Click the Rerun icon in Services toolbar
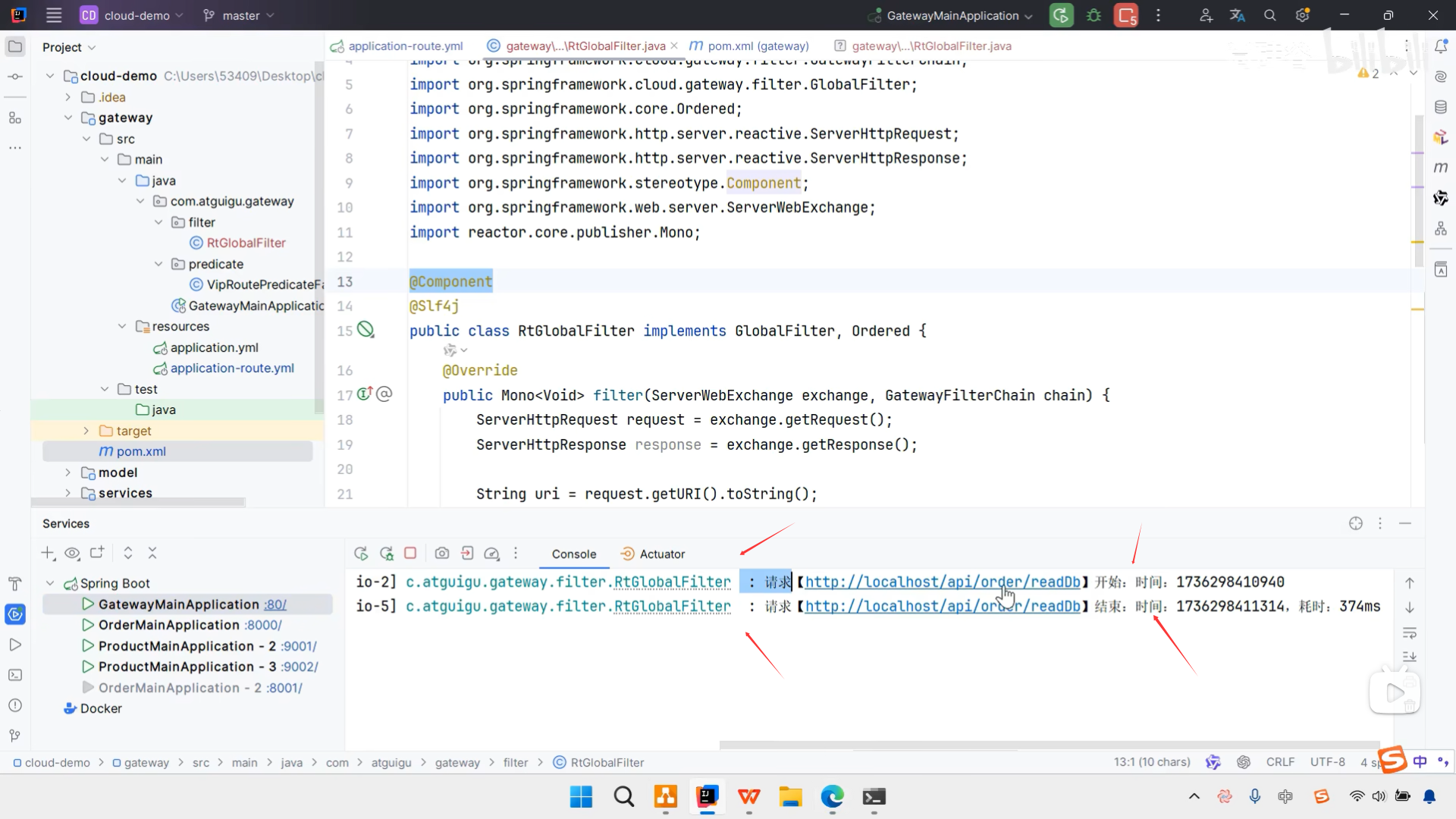The image size is (1456, 819). (361, 554)
